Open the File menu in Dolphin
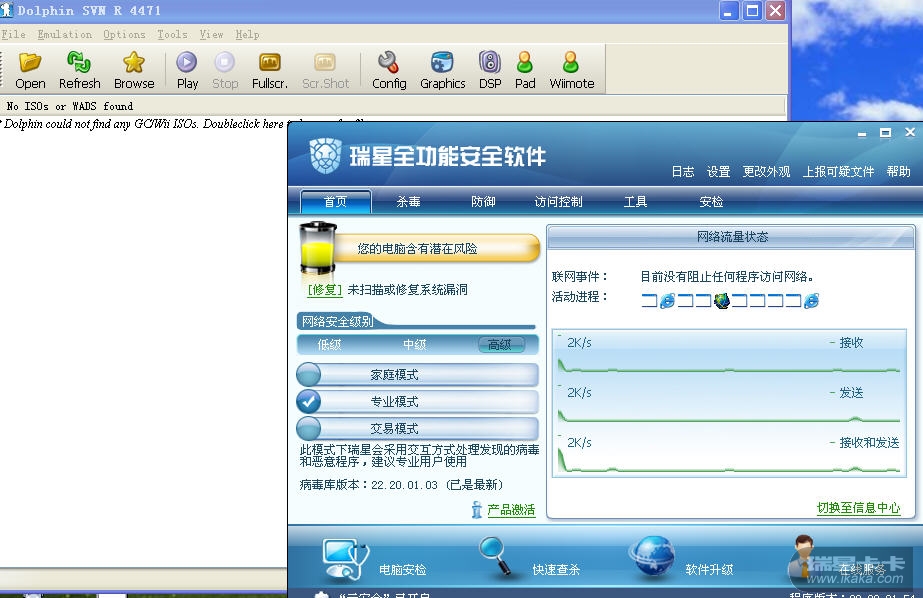The width and height of the screenshot is (923, 598). 14,34
